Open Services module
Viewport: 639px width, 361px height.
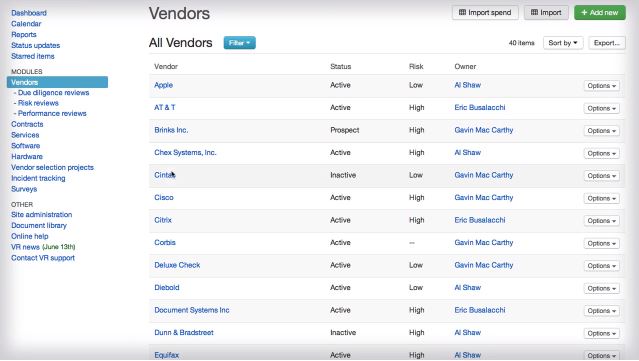[25, 135]
